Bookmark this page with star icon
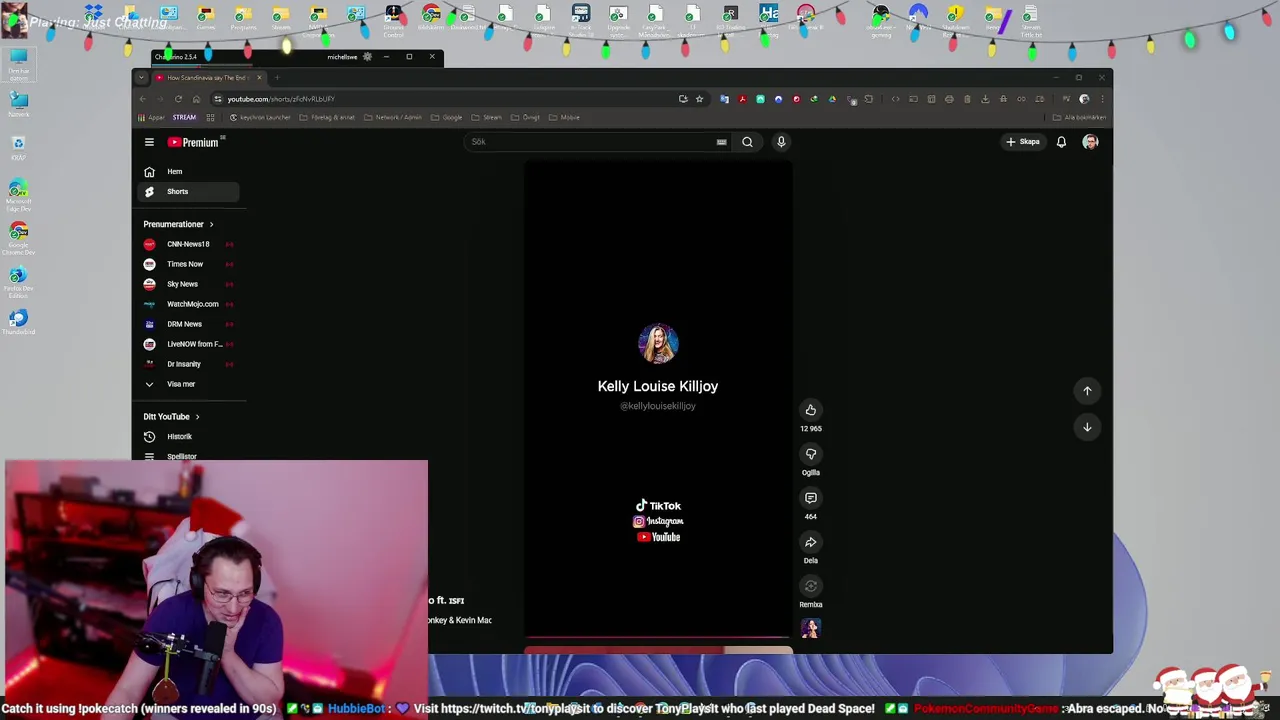Viewport: 1280px width, 720px height. [x=699, y=99]
